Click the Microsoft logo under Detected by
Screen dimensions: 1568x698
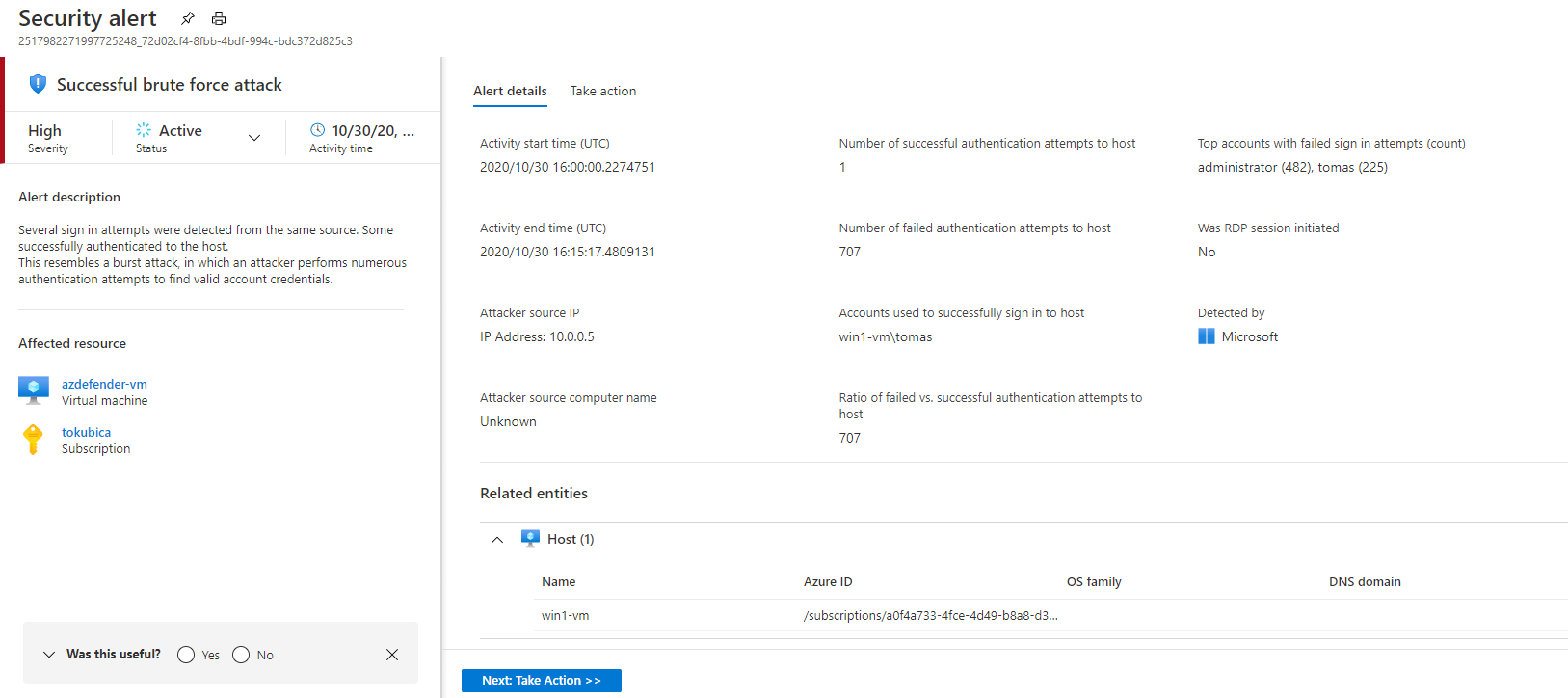click(x=1206, y=336)
